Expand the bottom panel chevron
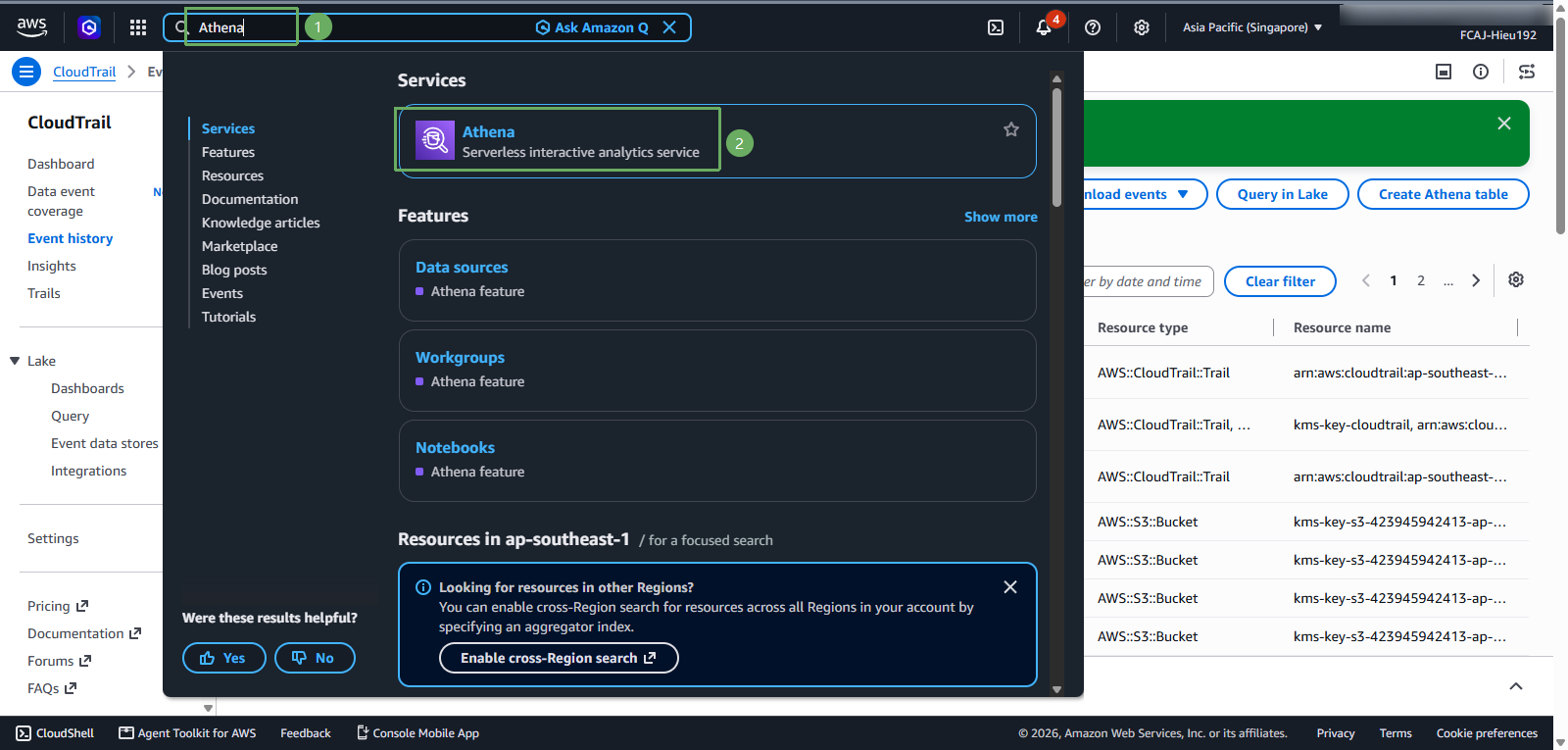This screenshot has height=750, width=1568. pyautogui.click(x=1516, y=686)
